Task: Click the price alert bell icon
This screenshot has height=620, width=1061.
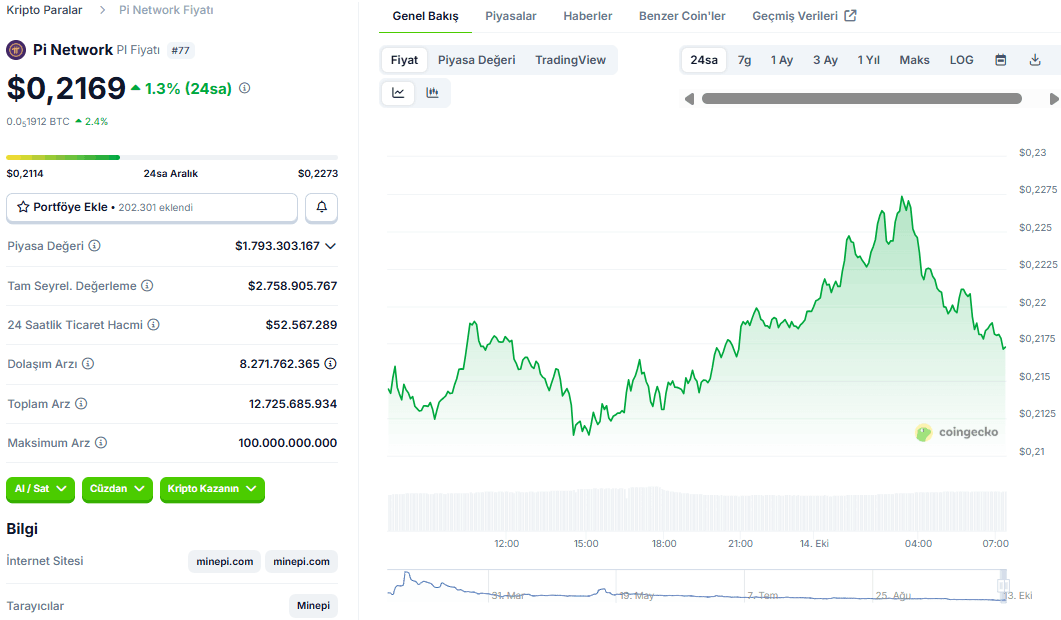Action: point(321,207)
